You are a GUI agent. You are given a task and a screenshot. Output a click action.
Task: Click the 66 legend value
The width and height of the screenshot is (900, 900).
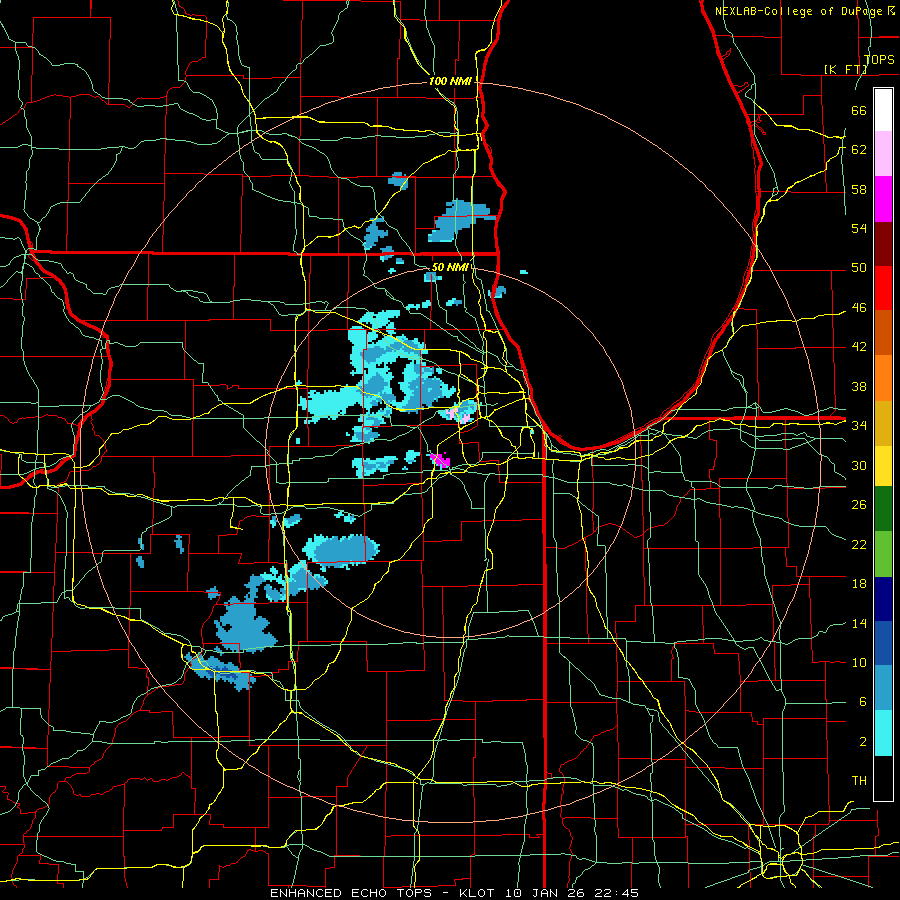859,110
